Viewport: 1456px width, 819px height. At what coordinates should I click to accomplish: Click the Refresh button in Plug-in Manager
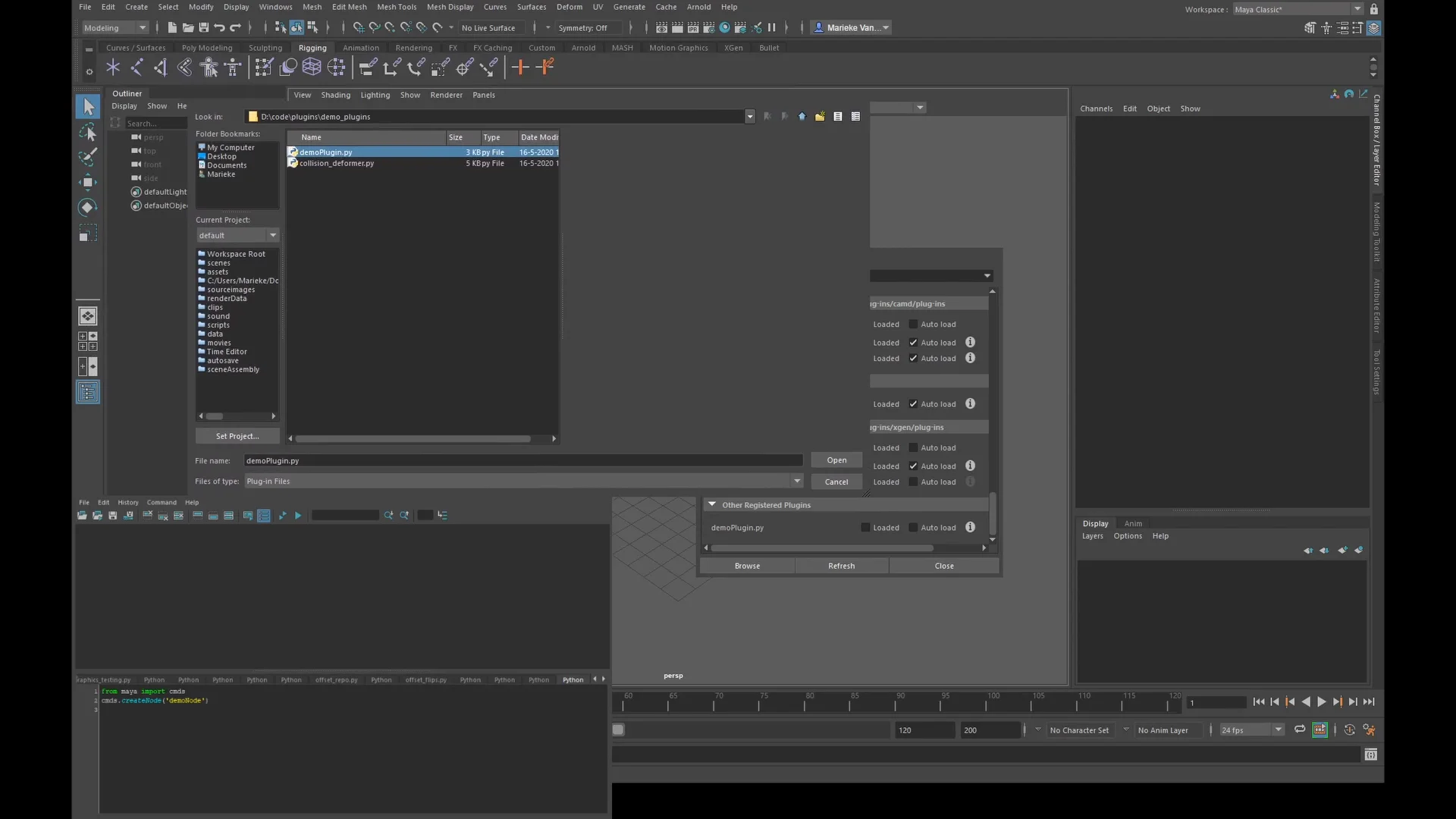pos(841,566)
